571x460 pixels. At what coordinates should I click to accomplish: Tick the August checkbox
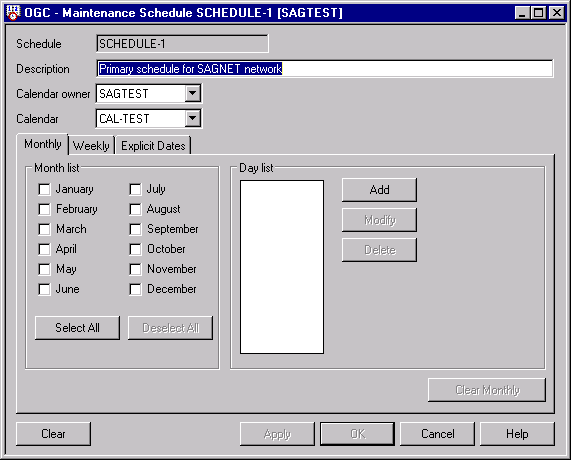click(135, 209)
